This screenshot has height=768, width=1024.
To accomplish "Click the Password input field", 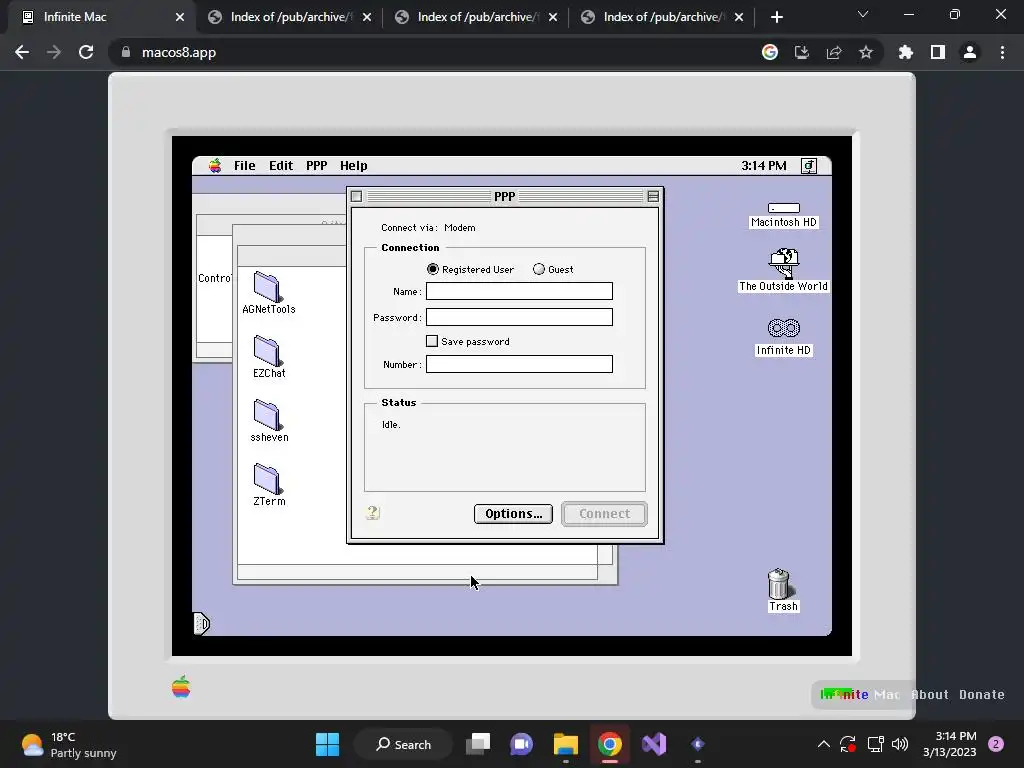I will [519, 317].
